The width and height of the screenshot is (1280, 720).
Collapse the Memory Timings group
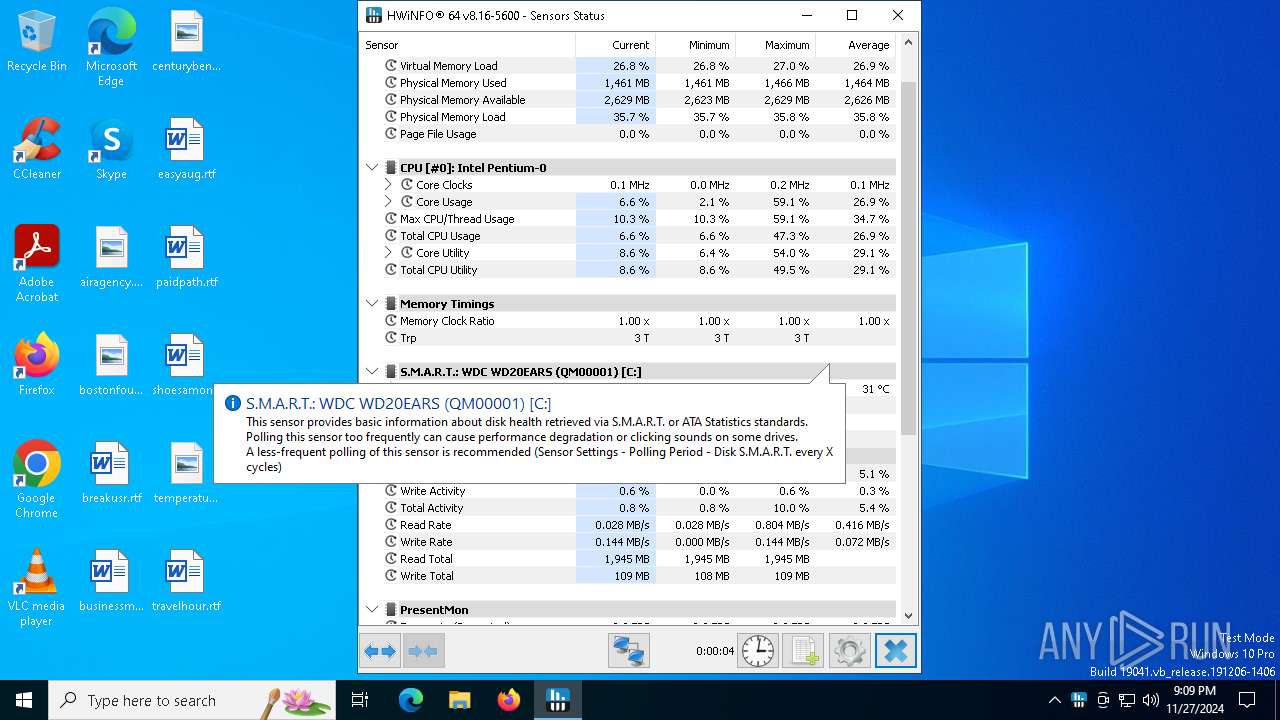tap(372, 304)
